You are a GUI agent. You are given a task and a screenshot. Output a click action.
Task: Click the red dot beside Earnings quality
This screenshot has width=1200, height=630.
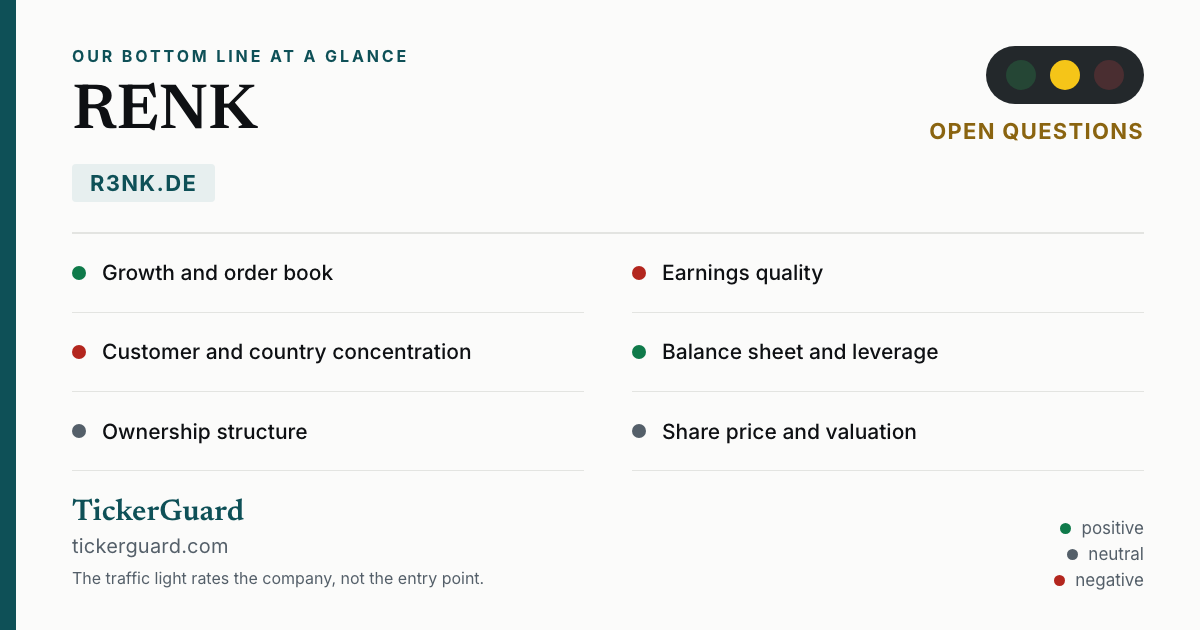pos(639,273)
